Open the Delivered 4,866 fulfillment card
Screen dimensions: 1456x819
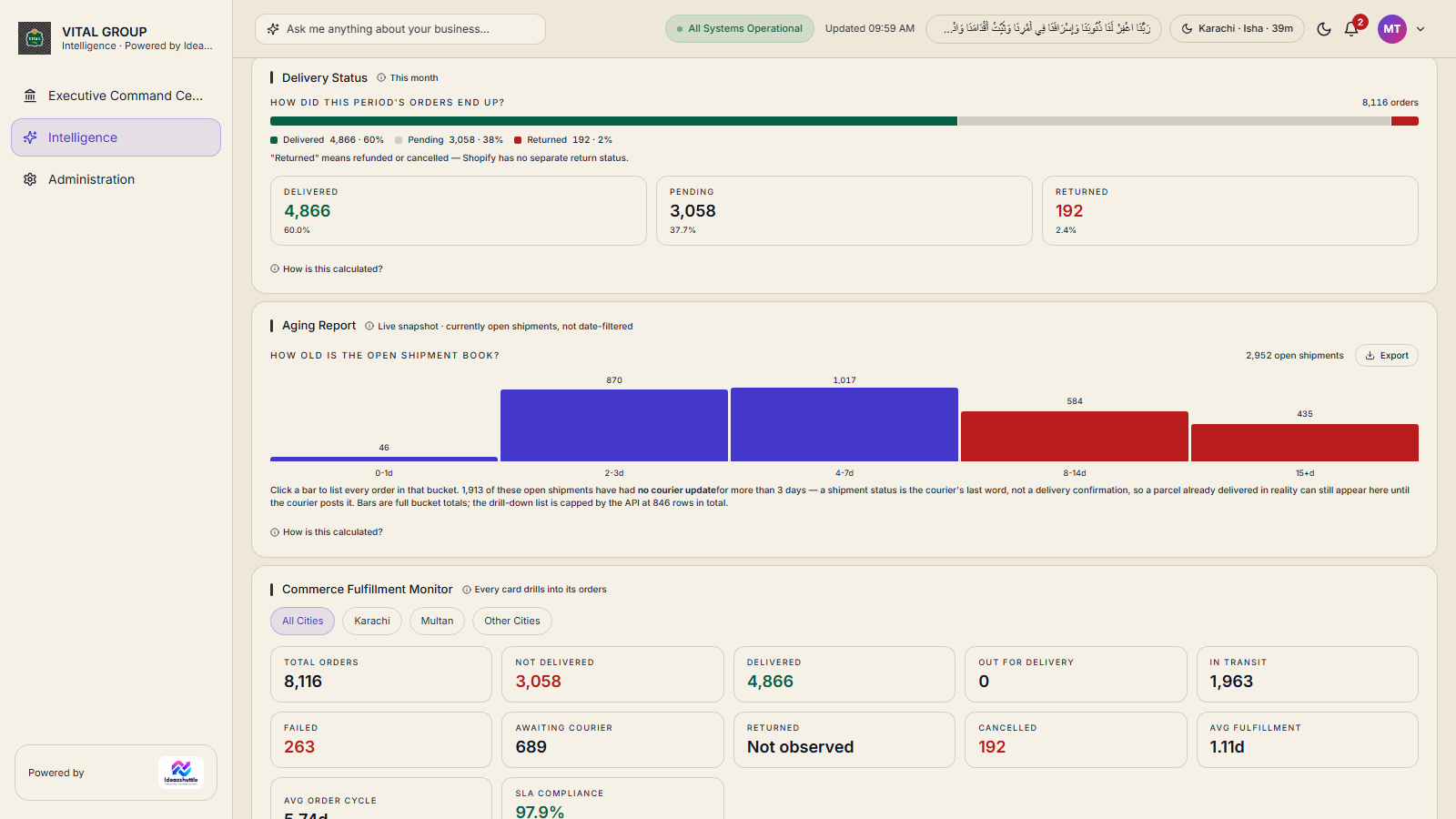(x=844, y=674)
